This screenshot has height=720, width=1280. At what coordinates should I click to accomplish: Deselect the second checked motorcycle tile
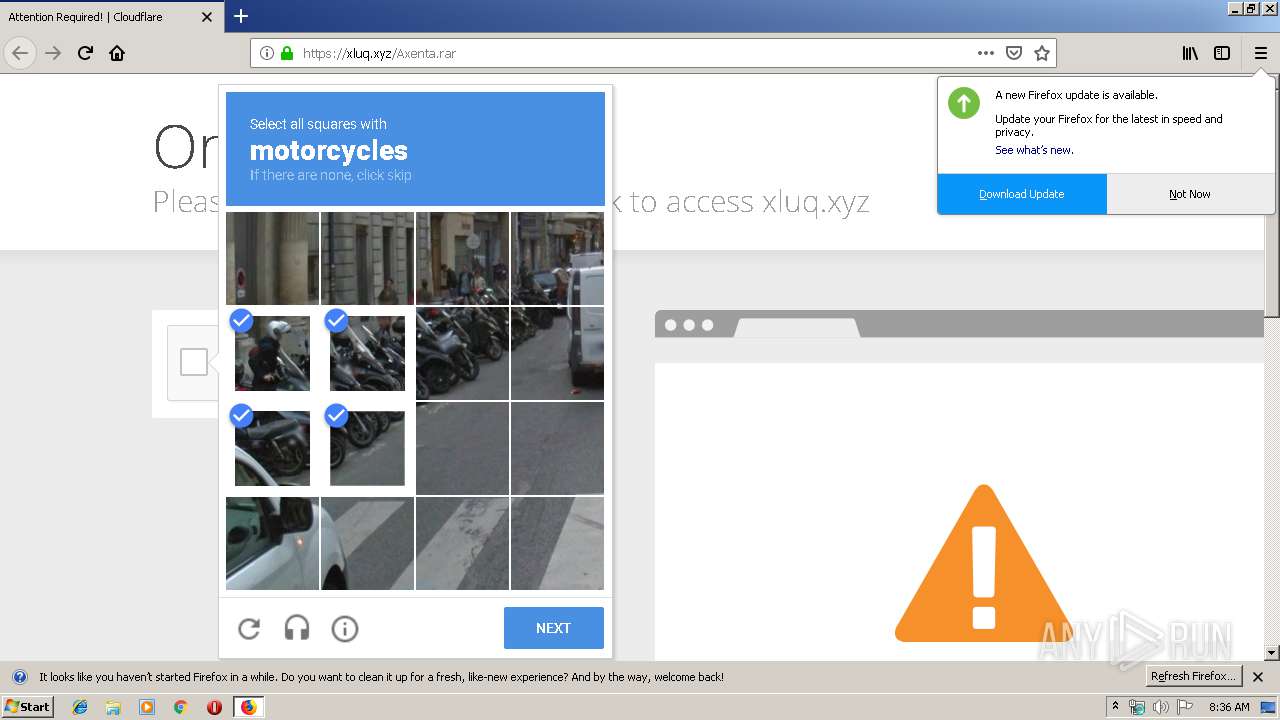point(367,353)
